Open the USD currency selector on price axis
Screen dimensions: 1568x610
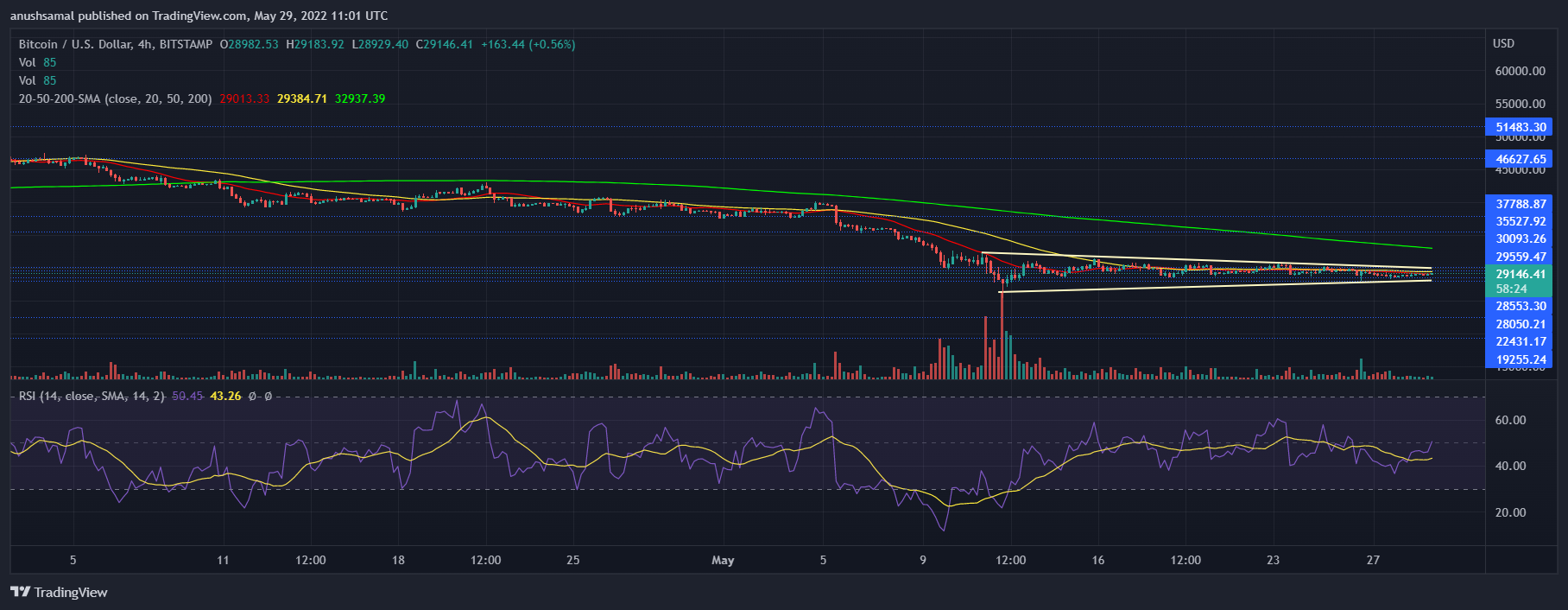click(1503, 43)
